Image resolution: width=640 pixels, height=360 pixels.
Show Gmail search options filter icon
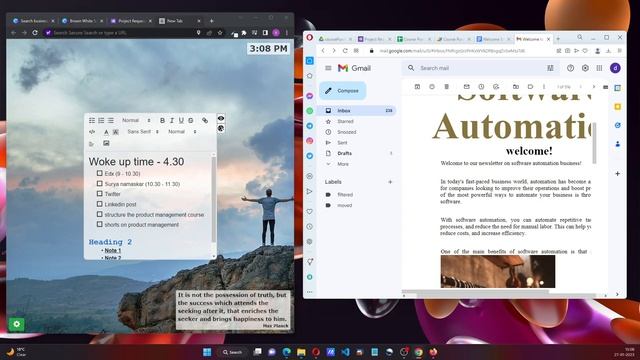point(550,68)
